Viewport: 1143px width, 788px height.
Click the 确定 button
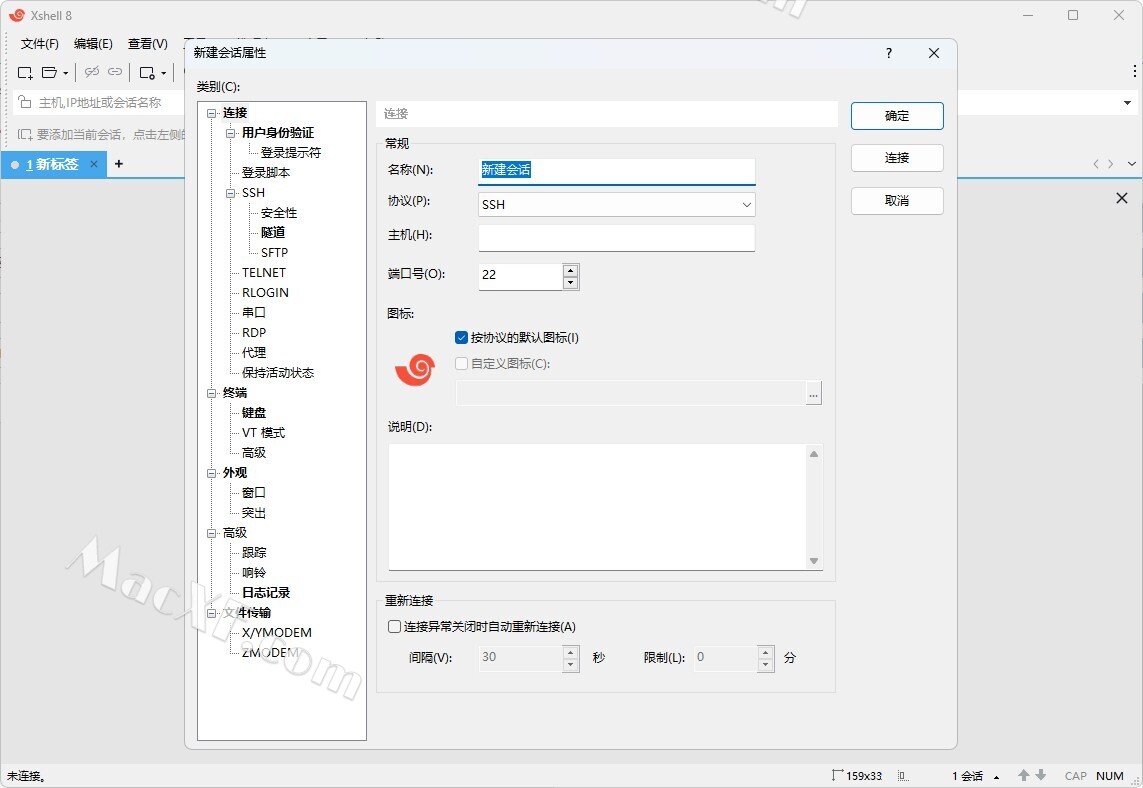(x=897, y=116)
